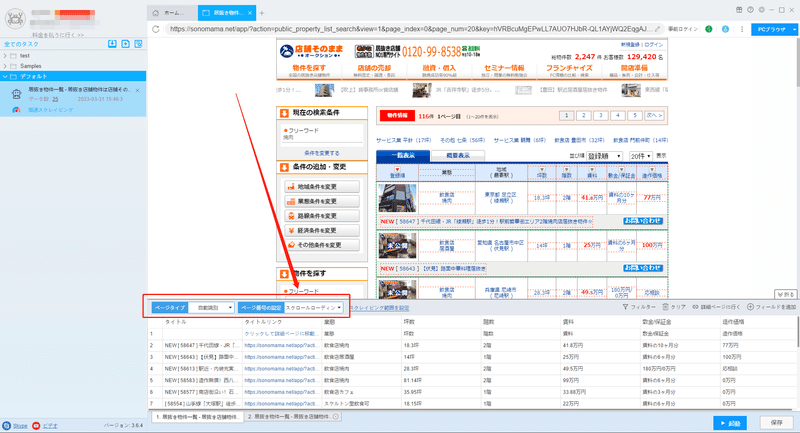Screen dimensions: 800x433
Task: Collapse the デフォルト folder
Action: 5,77
